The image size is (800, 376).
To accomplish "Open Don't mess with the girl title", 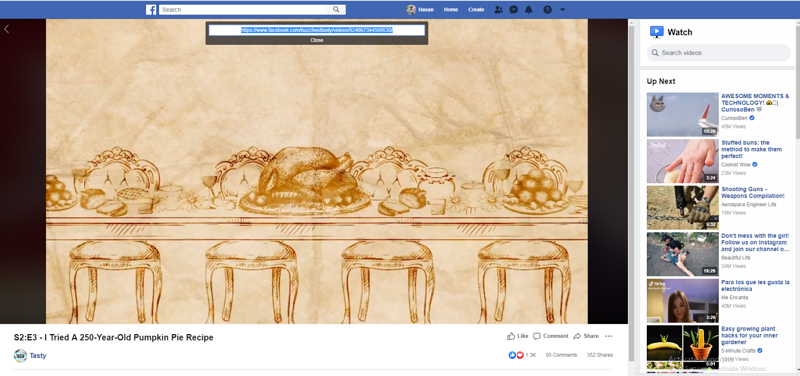I will click(x=755, y=242).
